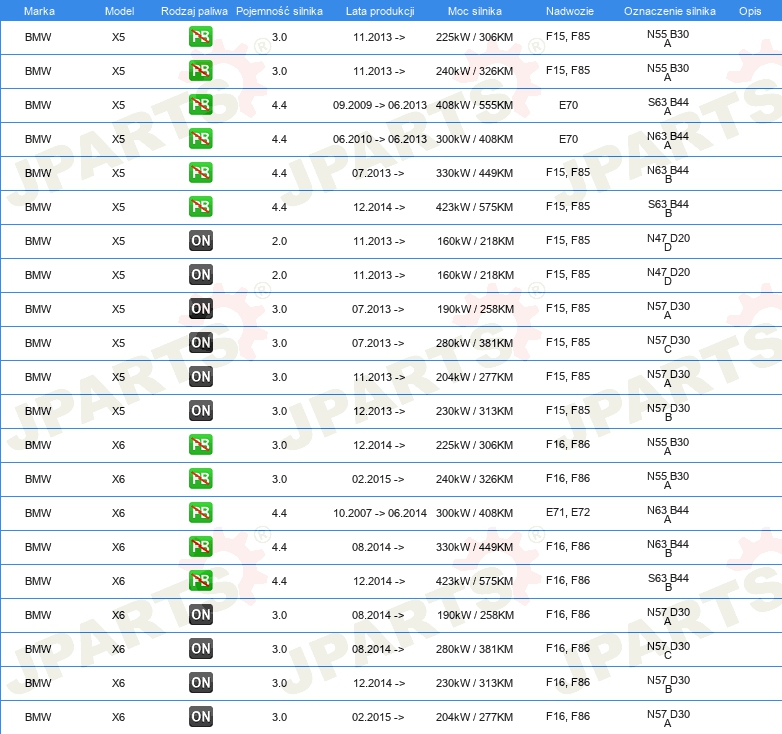Click the 4.4 capacity in the E71, E72 row

(279, 513)
